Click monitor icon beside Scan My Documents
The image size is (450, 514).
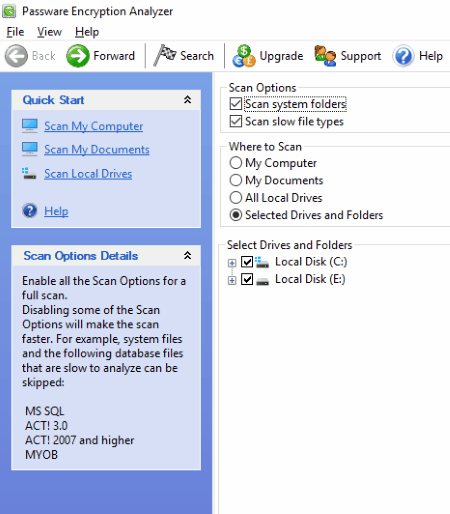pos(30,149)
